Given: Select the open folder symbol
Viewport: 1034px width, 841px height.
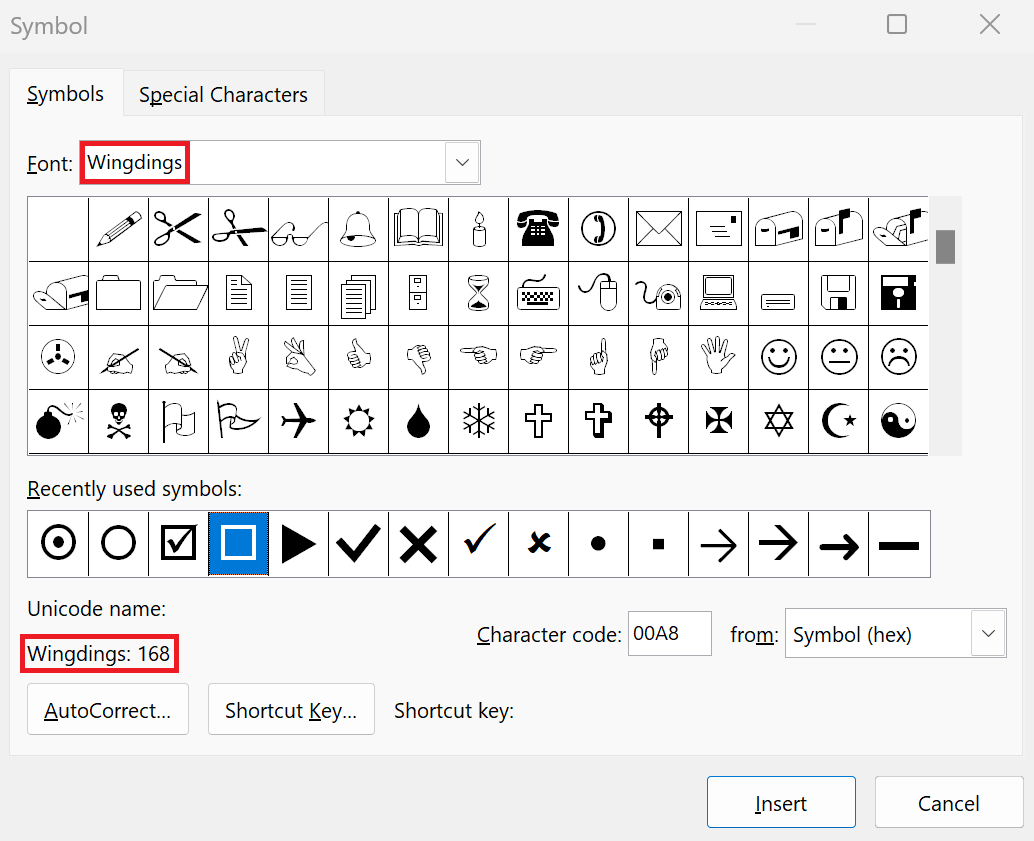Looking at the screenshot, I should tap(179, 293).
